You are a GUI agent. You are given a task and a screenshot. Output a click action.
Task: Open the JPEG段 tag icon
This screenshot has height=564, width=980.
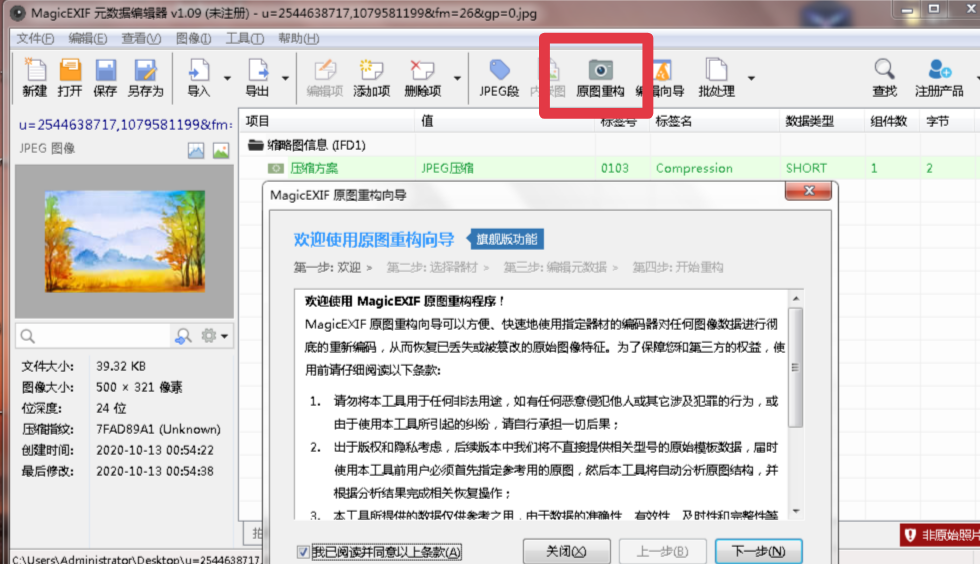click(499, 70)
